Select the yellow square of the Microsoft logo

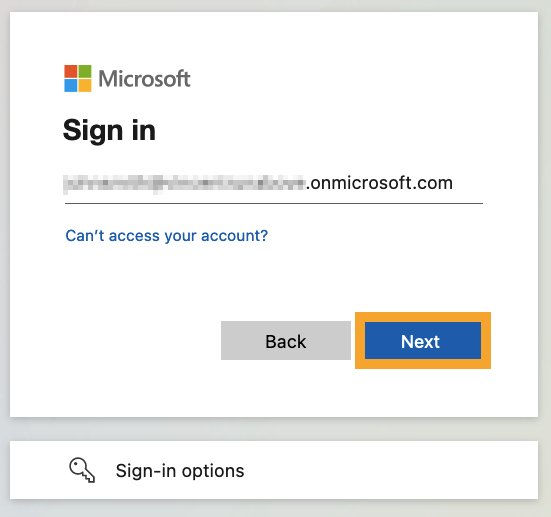[x=85, y=86]
